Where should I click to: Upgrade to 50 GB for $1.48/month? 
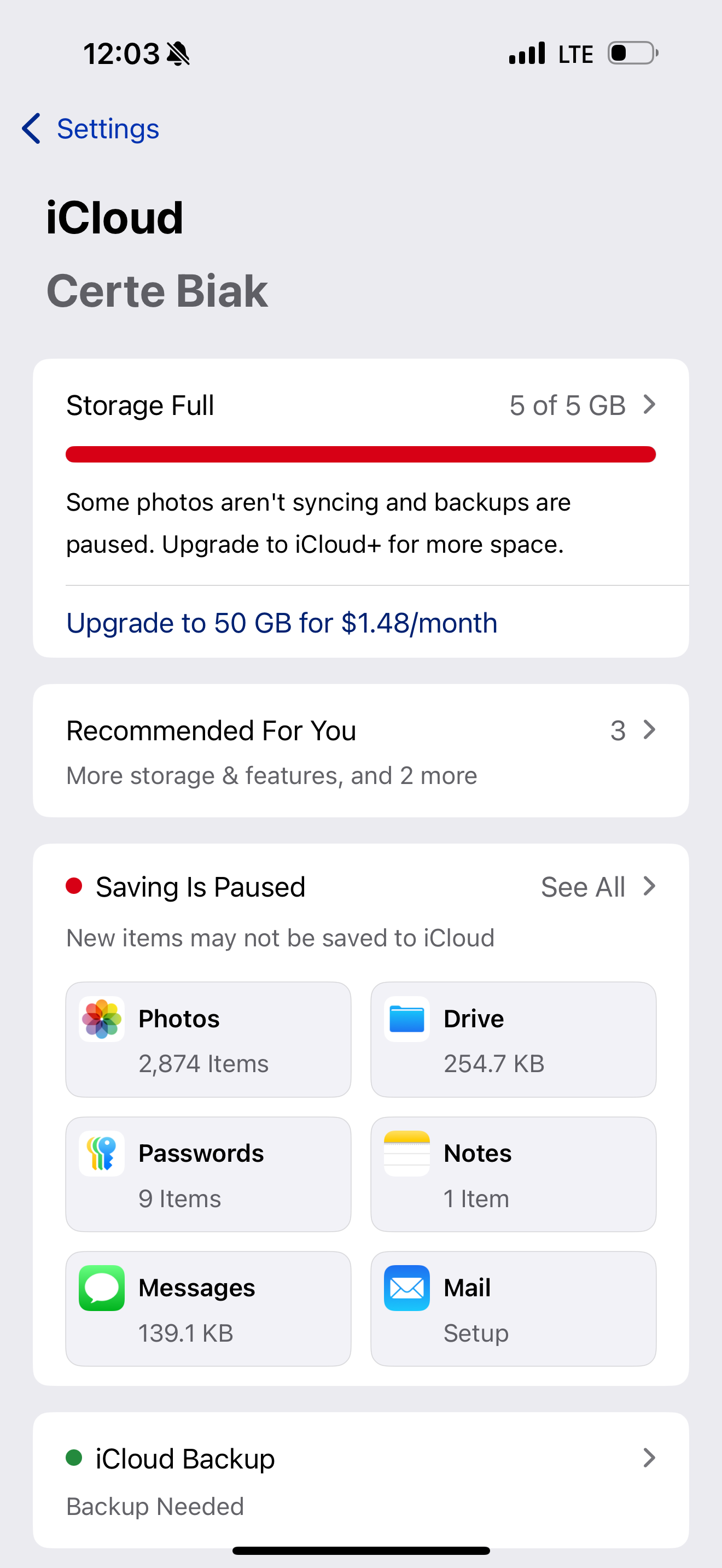282,623
